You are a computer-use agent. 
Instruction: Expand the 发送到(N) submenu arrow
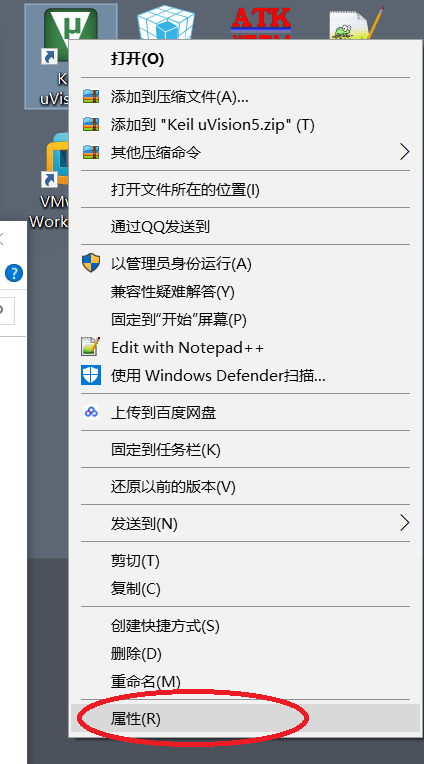404,523
